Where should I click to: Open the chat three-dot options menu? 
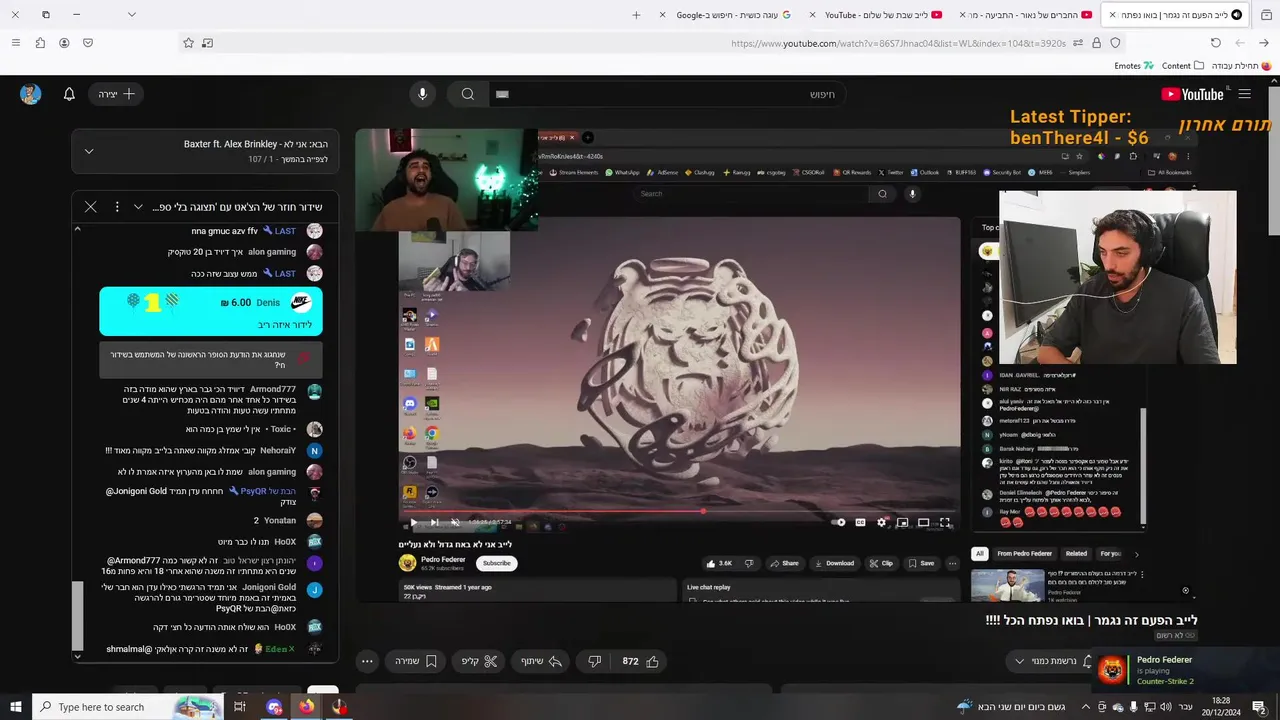[117, 207]
